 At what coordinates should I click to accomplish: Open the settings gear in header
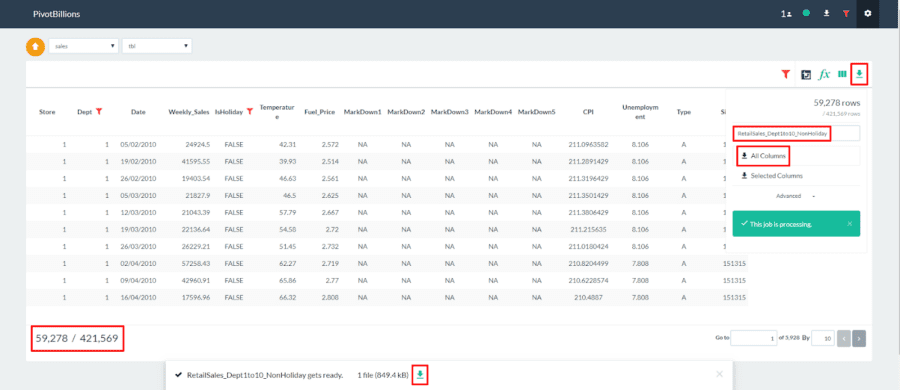click(868, 13)
